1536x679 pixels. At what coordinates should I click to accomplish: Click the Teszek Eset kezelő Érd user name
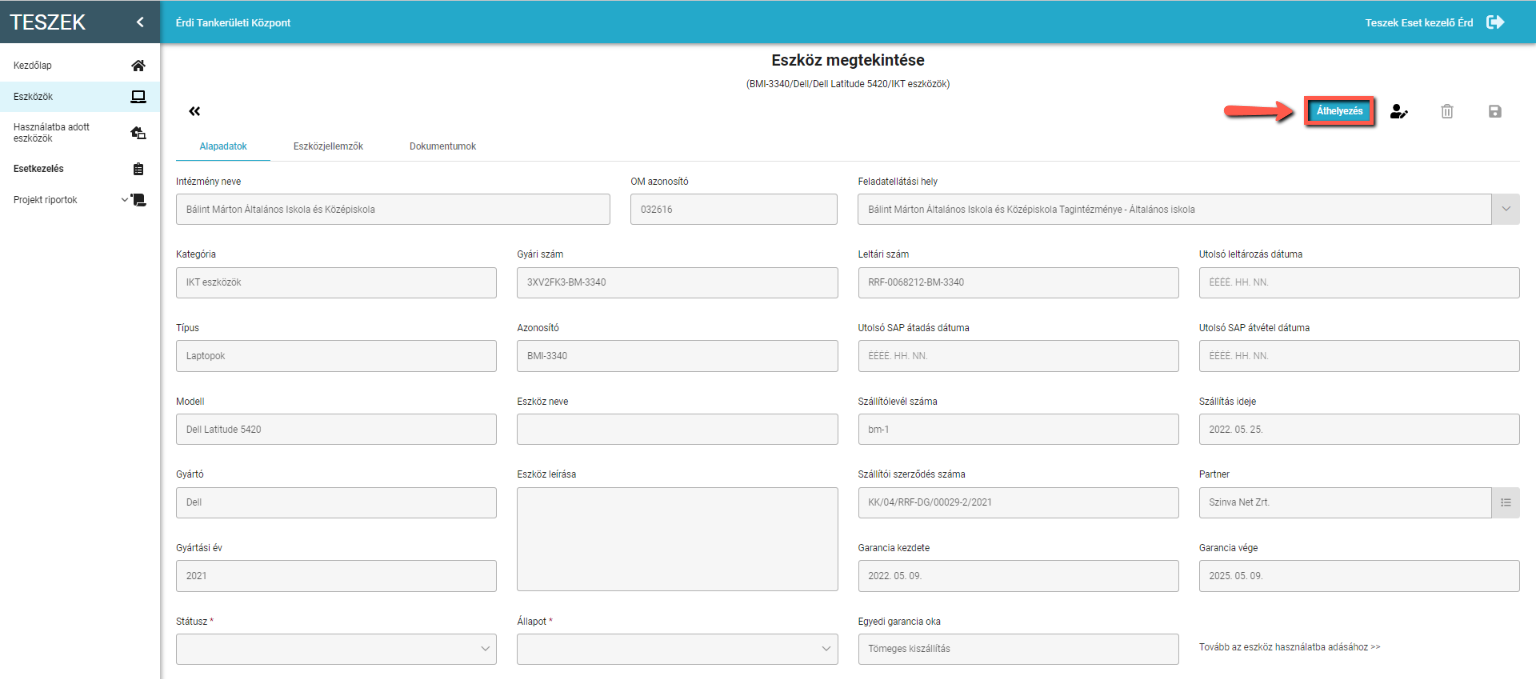pyautogui.click(x=1419, y=22)
